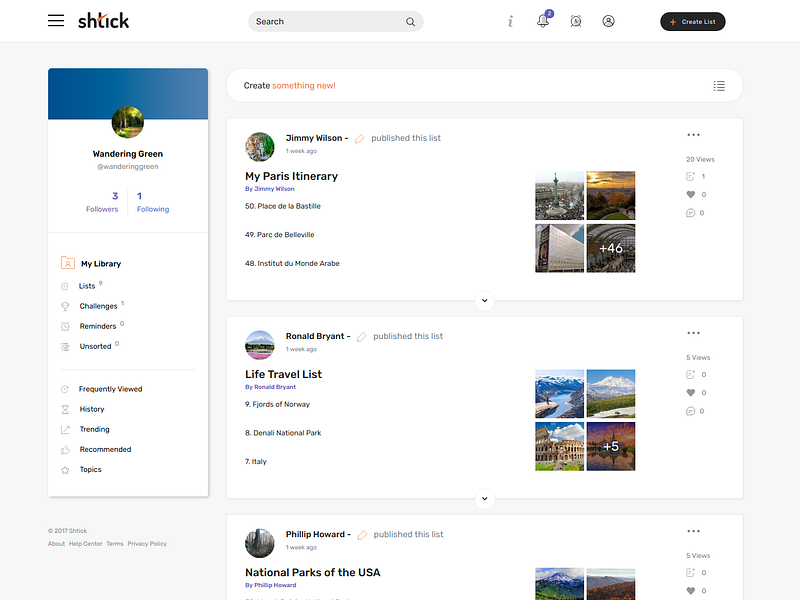Open the reminders alarm clock icon in header

pyautogui.click(x=576, y=21)
